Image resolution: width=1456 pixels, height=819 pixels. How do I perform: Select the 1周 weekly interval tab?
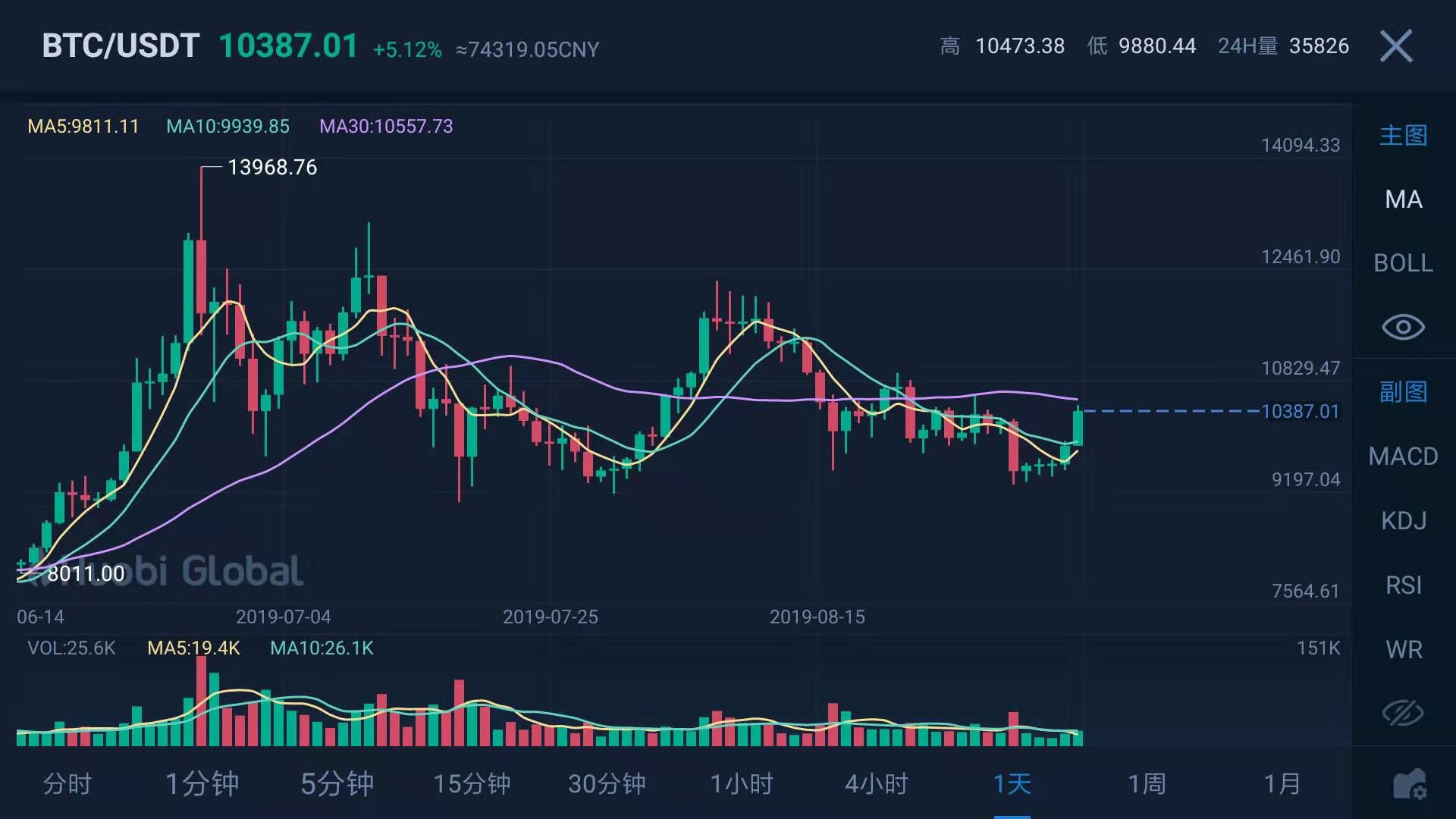point(1147,784)
